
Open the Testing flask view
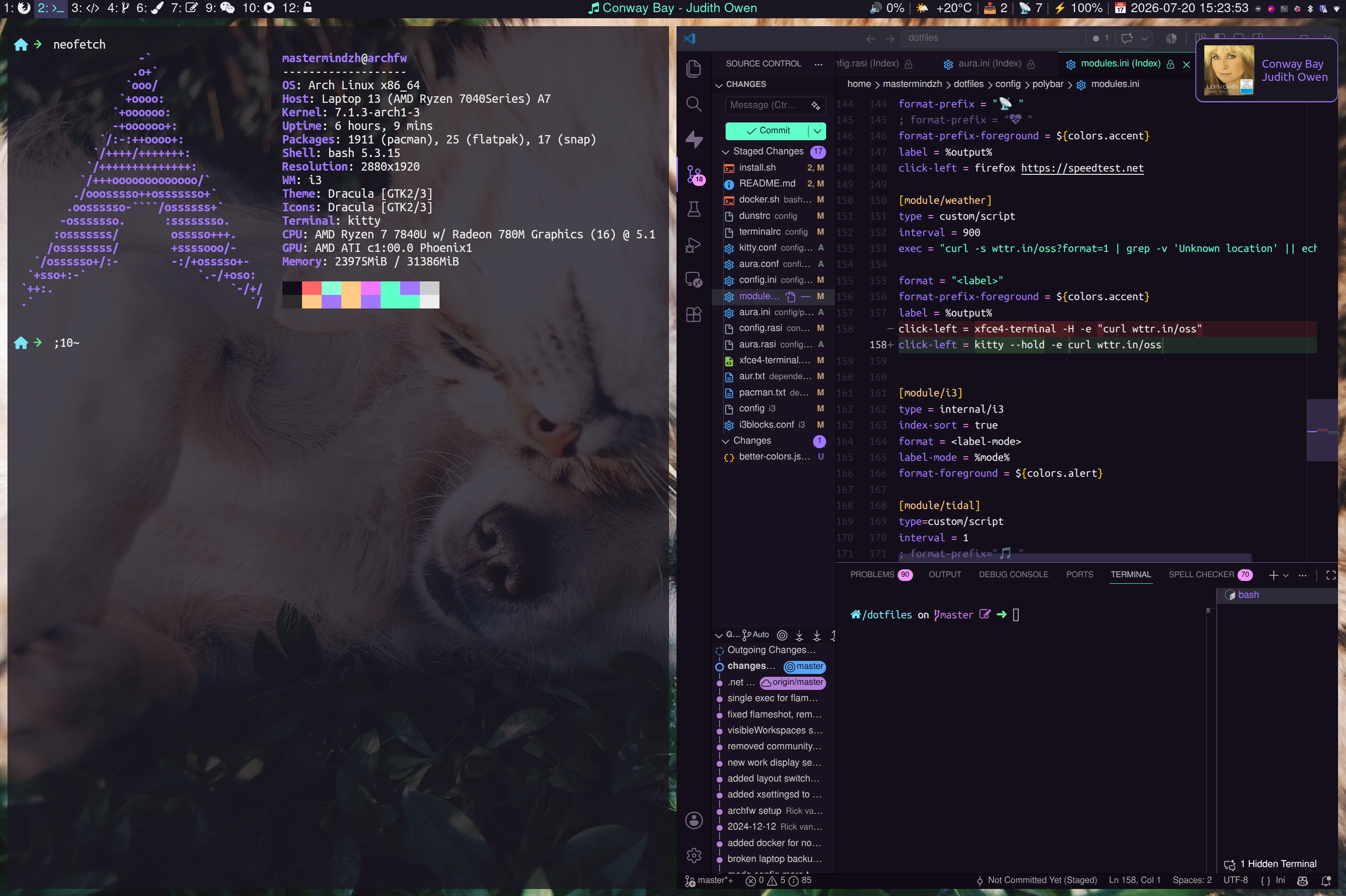[x=693, y=210]
